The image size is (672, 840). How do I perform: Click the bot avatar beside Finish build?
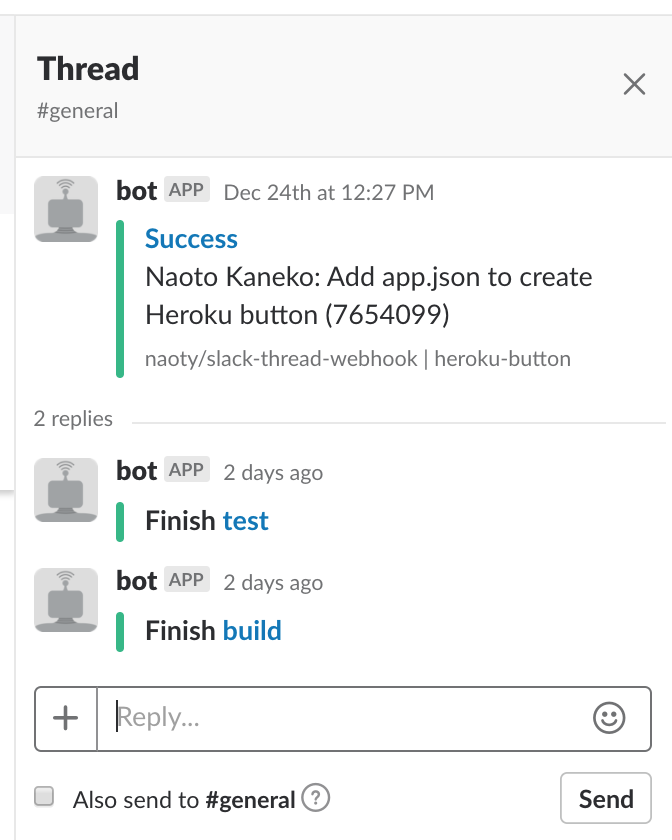coord(66,600)
